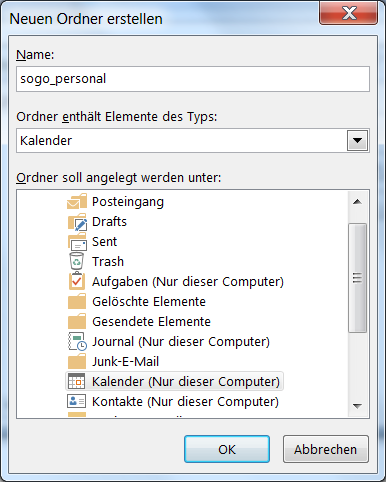The height and width of the screenshot is (482, 386).
Task: Confirm folder creation with OK
Action: click(227, 449)
